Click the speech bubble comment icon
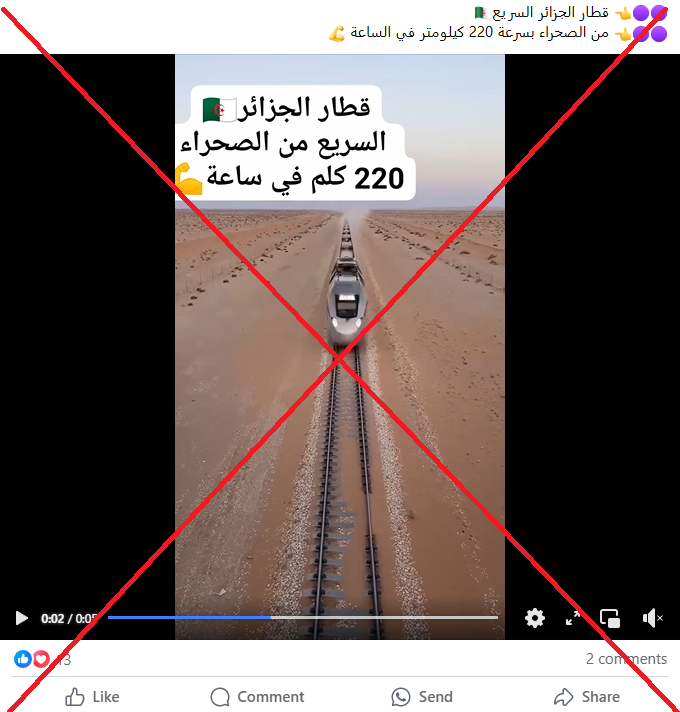 (220, 697)
